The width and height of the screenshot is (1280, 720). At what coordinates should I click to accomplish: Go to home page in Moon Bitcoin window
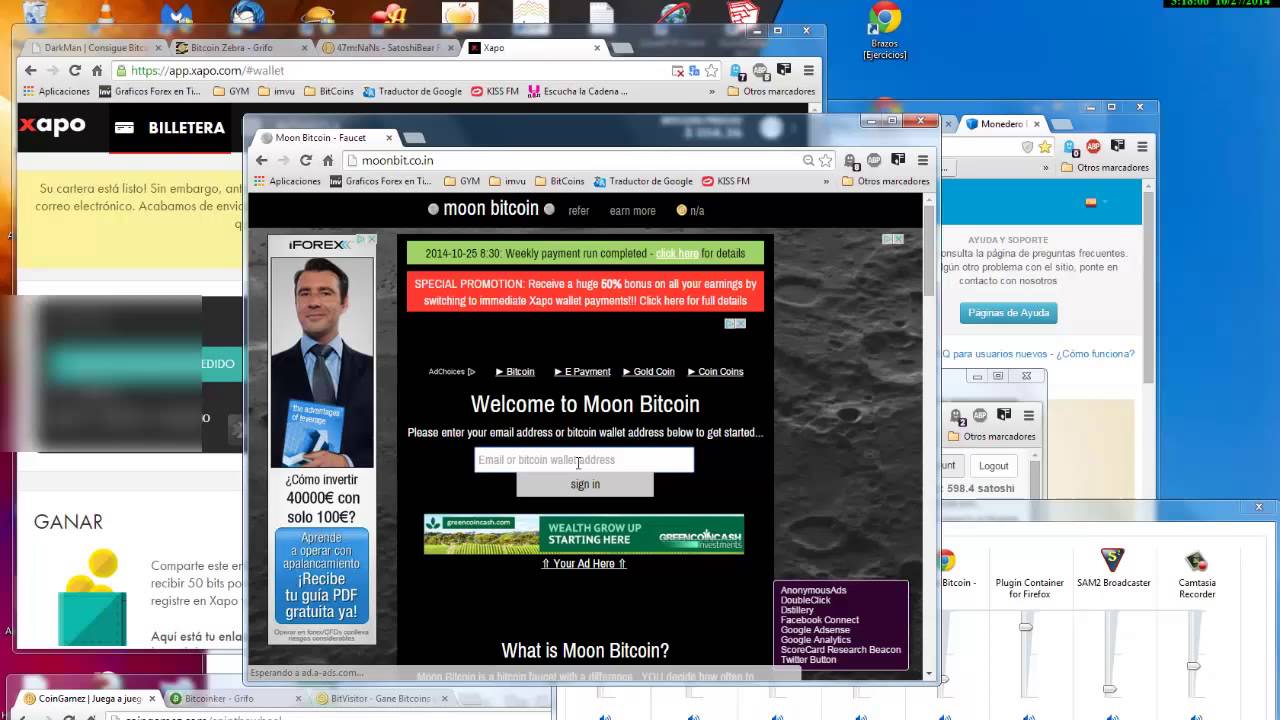pos(328,160)
